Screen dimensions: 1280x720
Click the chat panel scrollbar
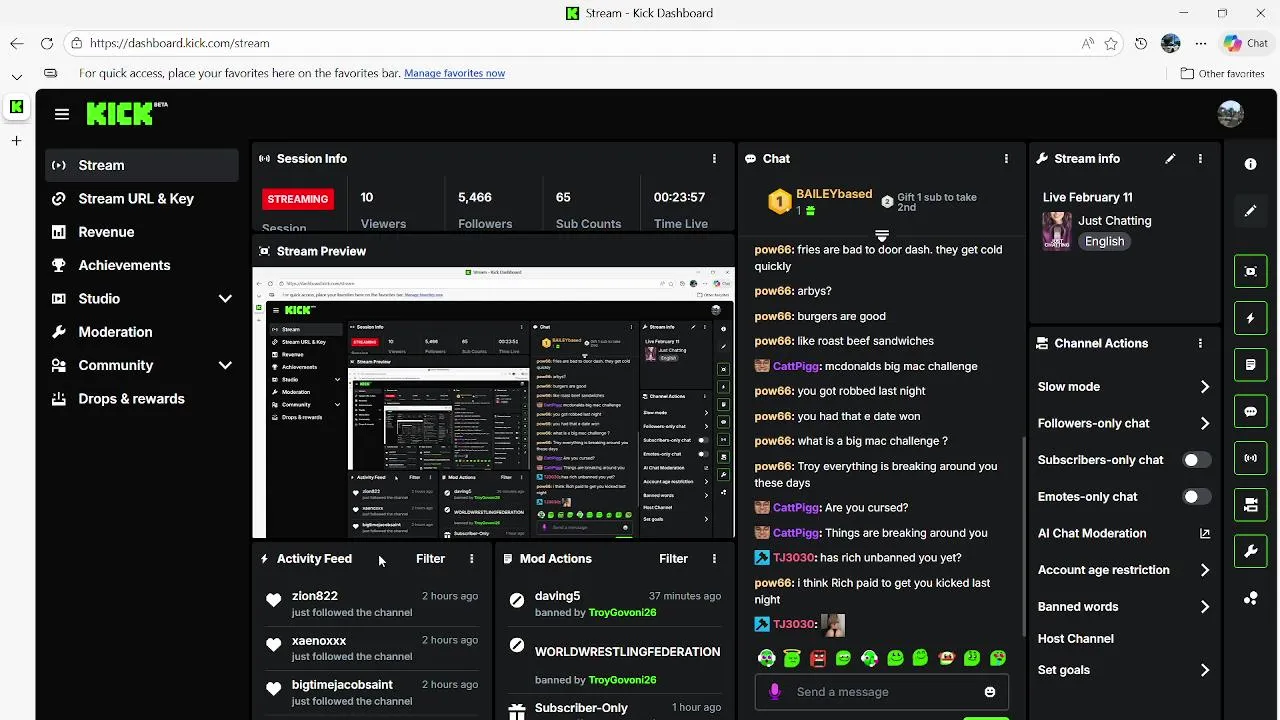click(x=1022, y=535)
